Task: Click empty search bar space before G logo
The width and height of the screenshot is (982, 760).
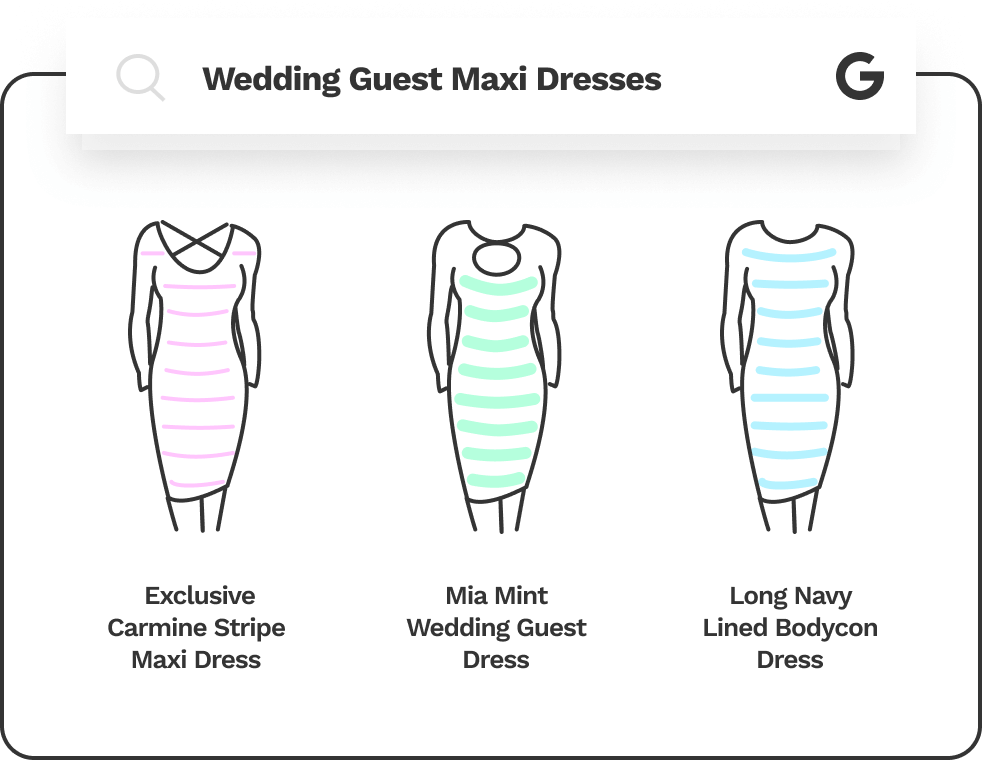Action: click(748, 79)
